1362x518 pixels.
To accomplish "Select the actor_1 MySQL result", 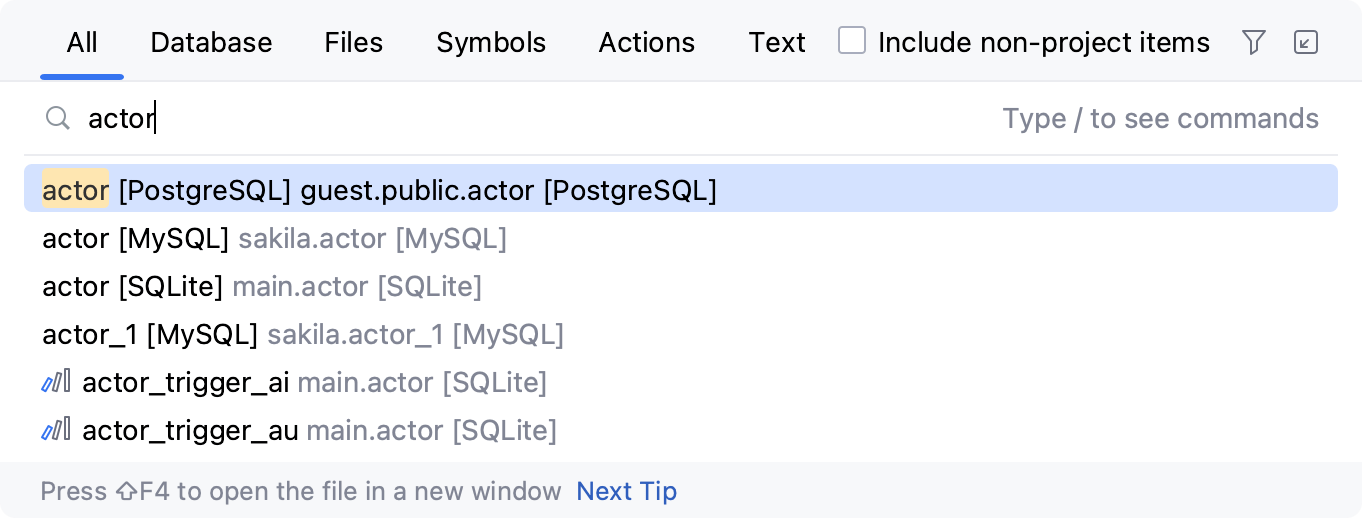I will [303, 334].
